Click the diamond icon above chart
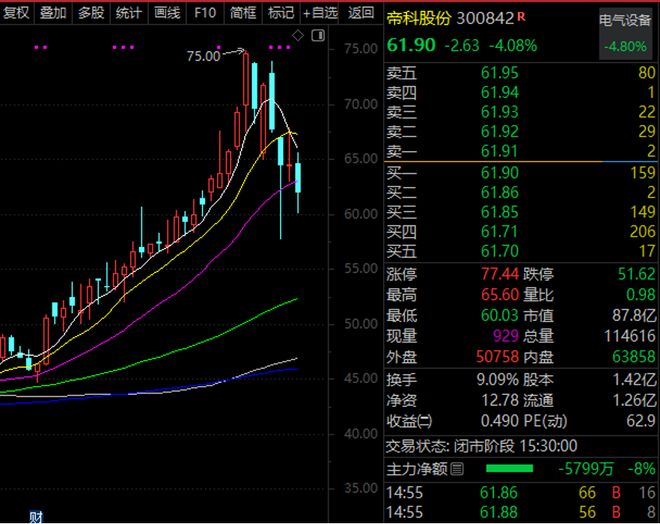 (298, 36)
